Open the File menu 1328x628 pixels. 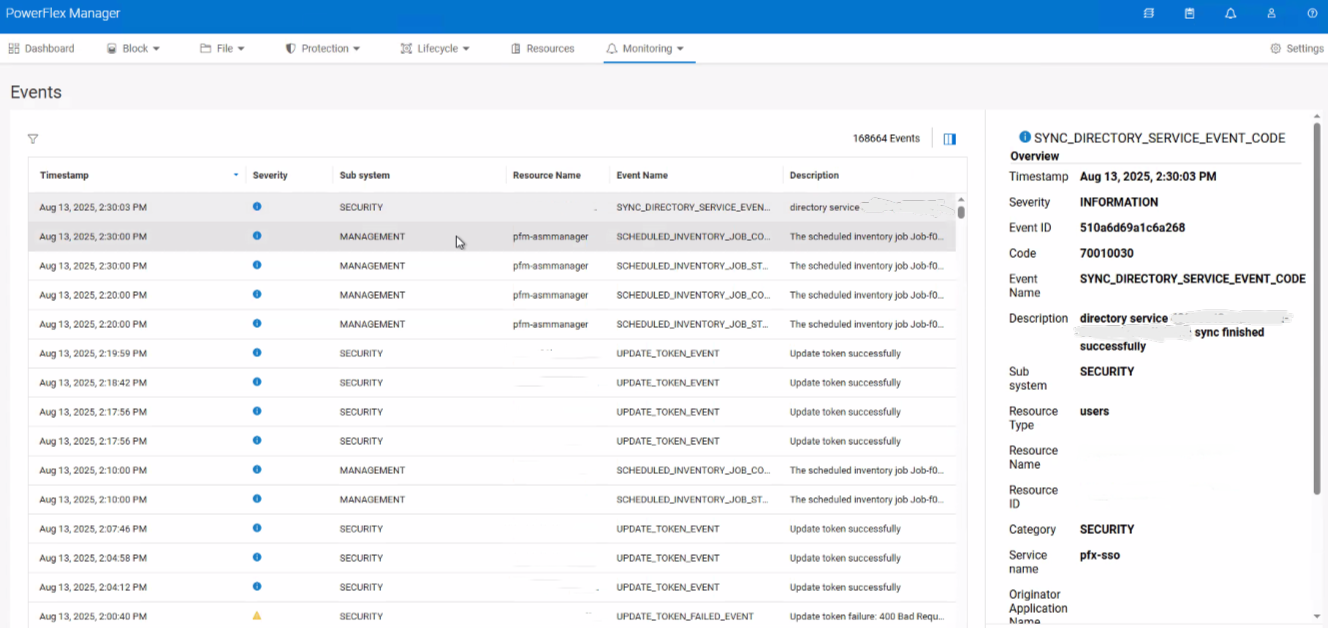coord(222,47)
